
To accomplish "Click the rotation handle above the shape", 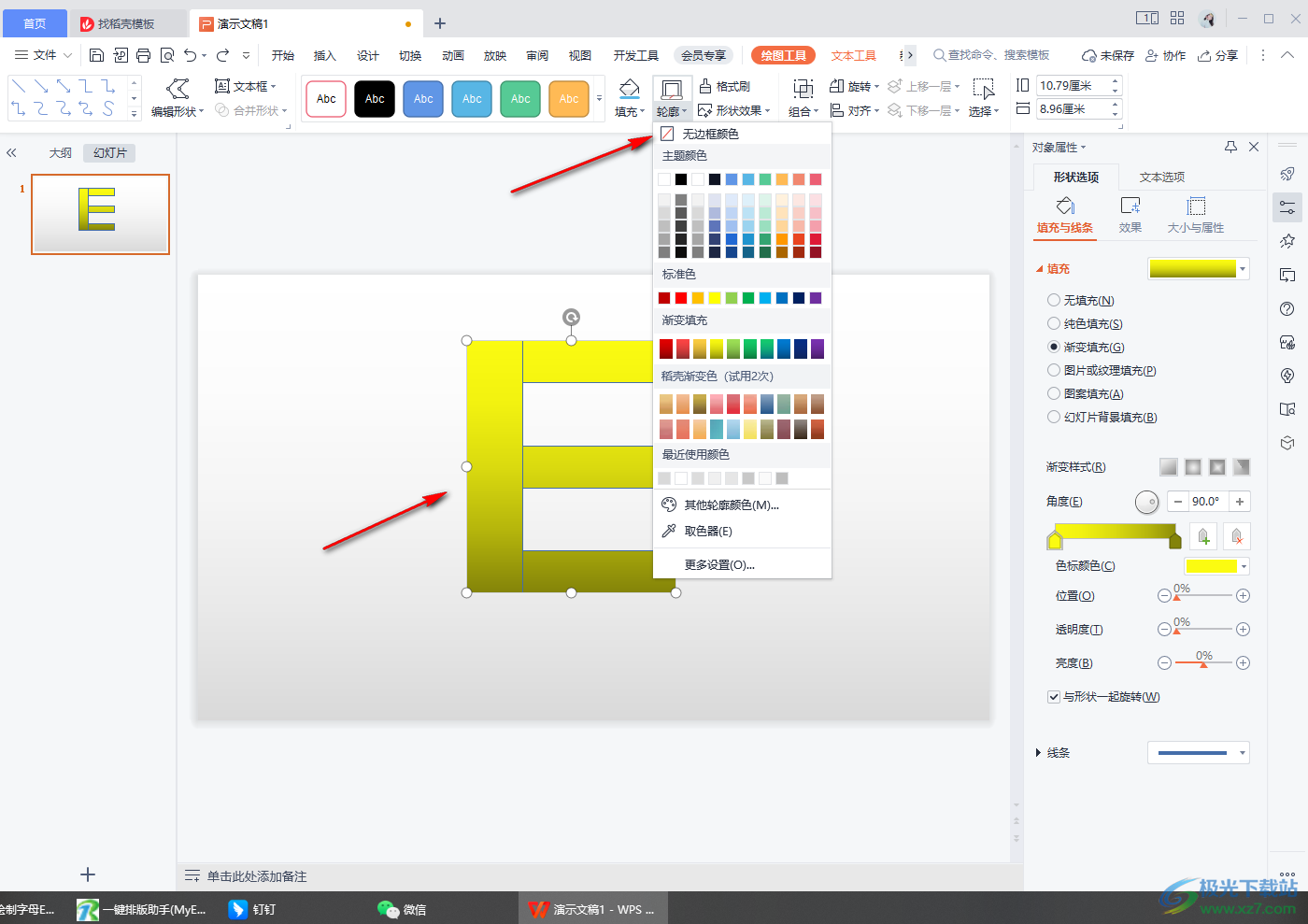I will point(571,318).
